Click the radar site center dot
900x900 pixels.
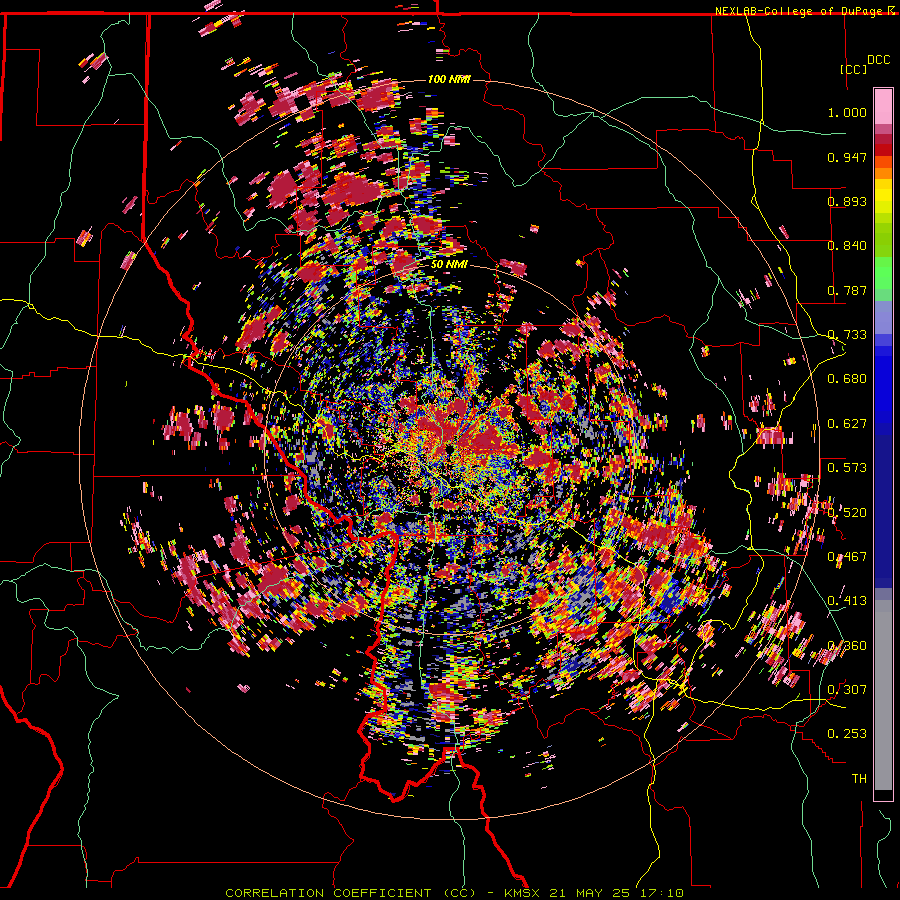pos(450,450)
